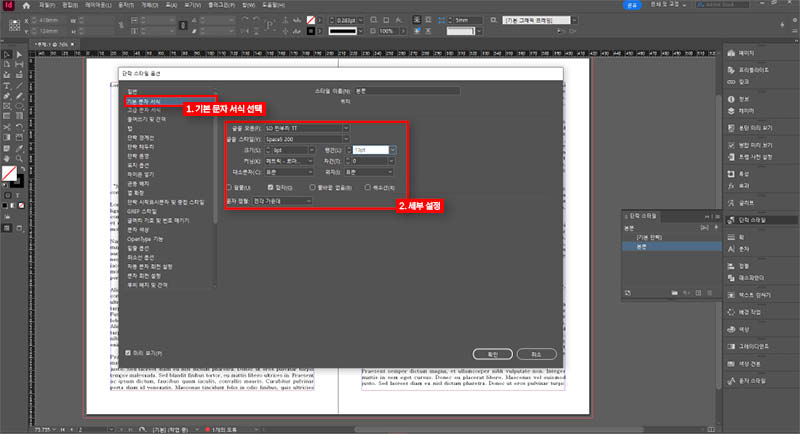Open the Edit menu
This screenshot has width=800, height=434.
70,5
